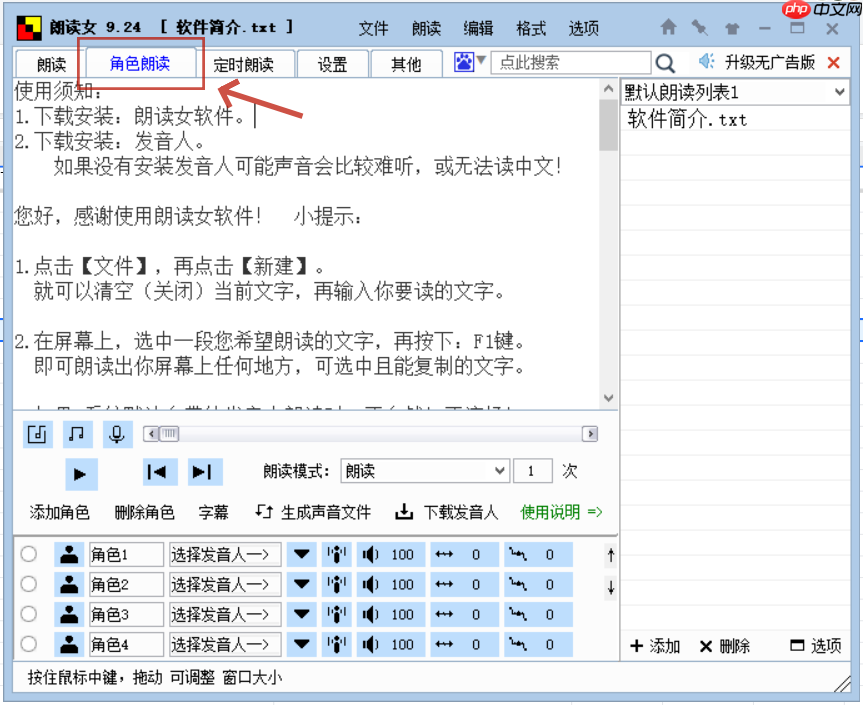Click 生成声音文件 button
863x705 pixels.
313,512
